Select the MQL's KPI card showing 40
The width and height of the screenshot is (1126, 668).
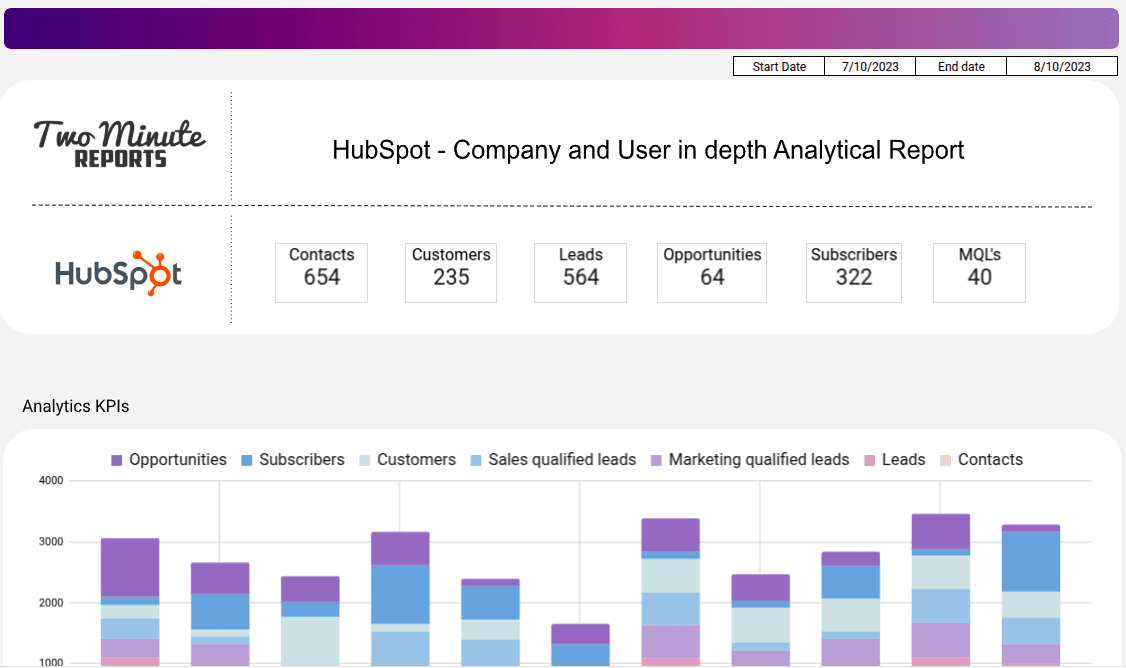tap(978, 272)
